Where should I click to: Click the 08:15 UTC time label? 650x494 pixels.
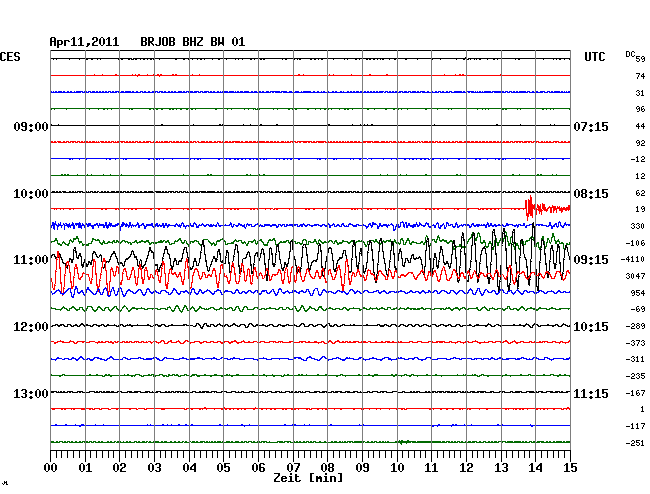point(591,194)
